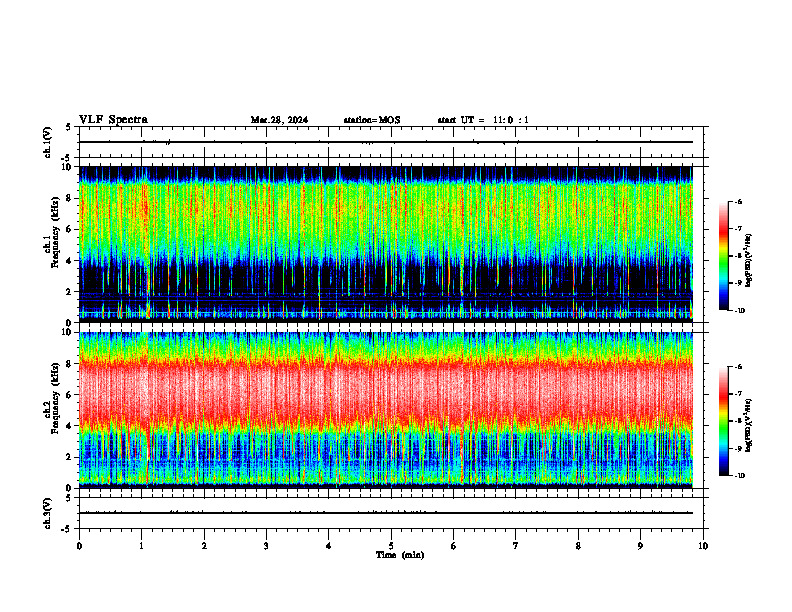Select the 'start UT = 11:0 :1' text
Image resolution: width=792 pixels, height=612 pixels.
tap(483, 120)
